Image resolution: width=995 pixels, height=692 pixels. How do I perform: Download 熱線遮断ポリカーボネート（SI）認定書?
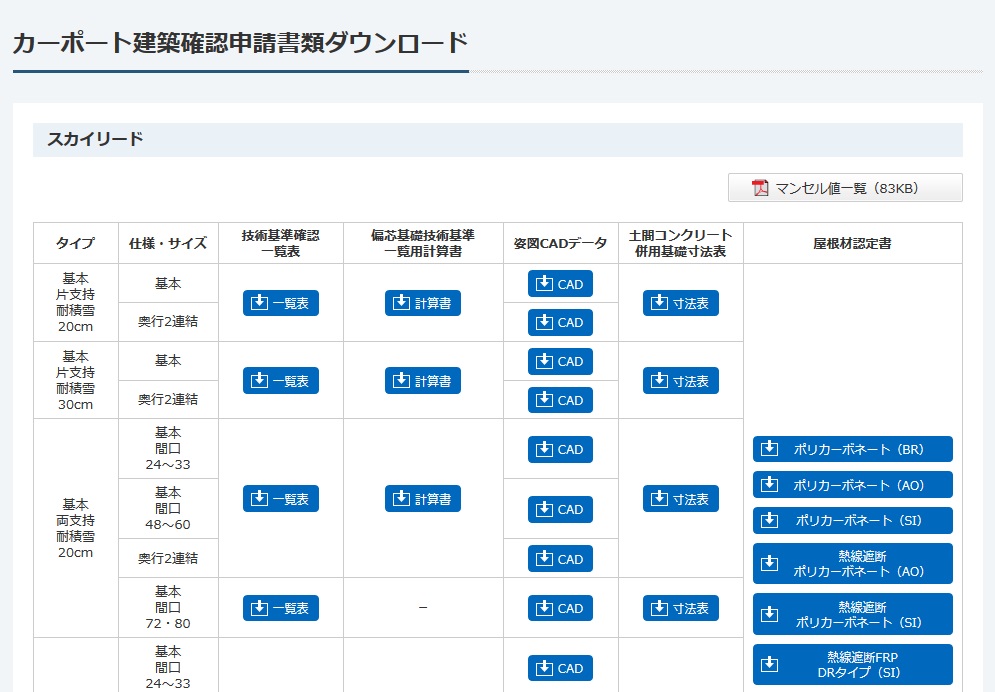coord(852,614)
